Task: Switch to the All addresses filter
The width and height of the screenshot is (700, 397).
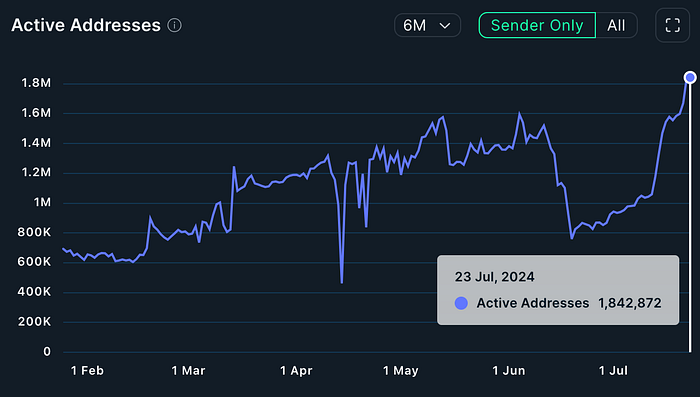Action: [x=616, y=25]
